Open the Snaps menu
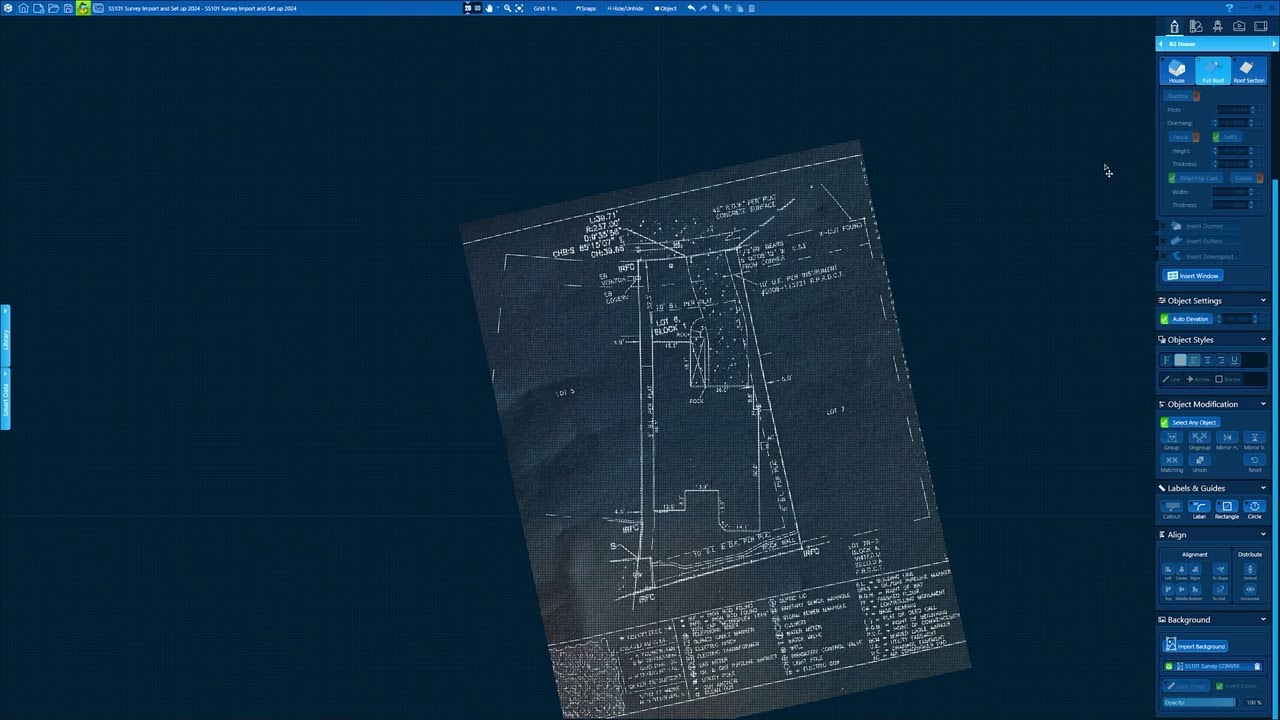1280x720 pixels. click(x=586, y=8)
